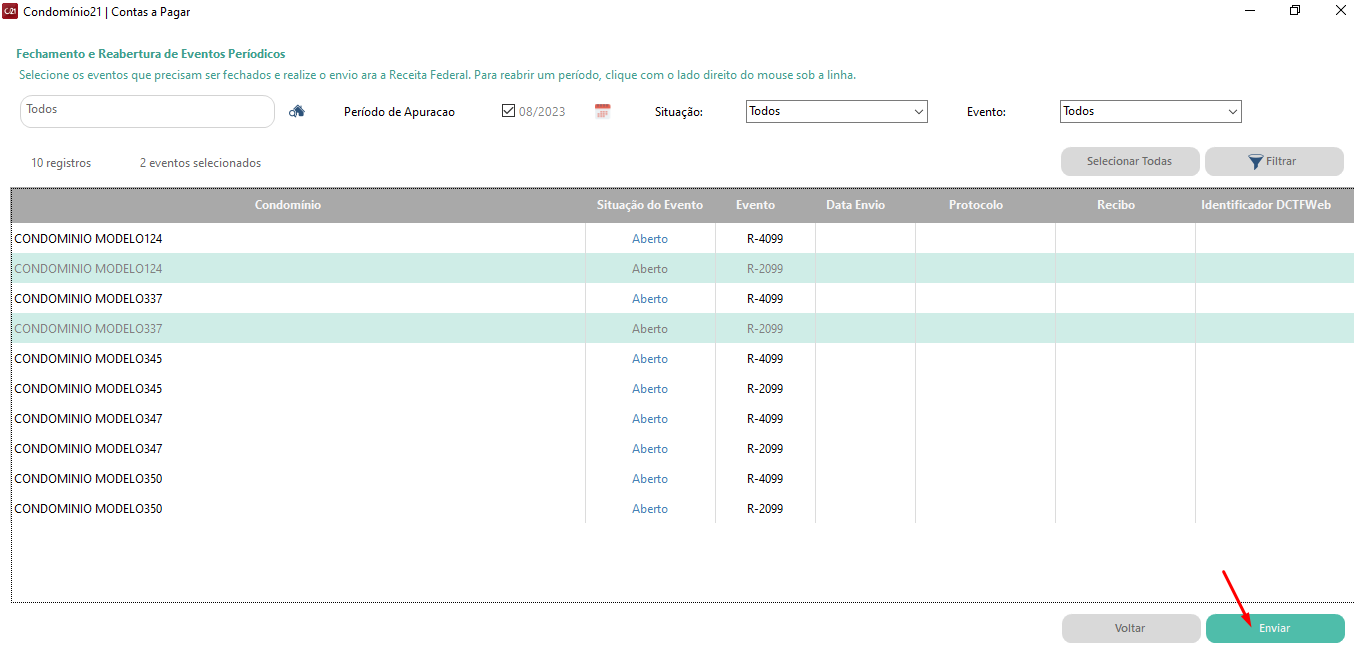Select CONDOMINIO MODELO124 row with R-4099
Viewport: 1354px width, 655px height.
(682, 239)
